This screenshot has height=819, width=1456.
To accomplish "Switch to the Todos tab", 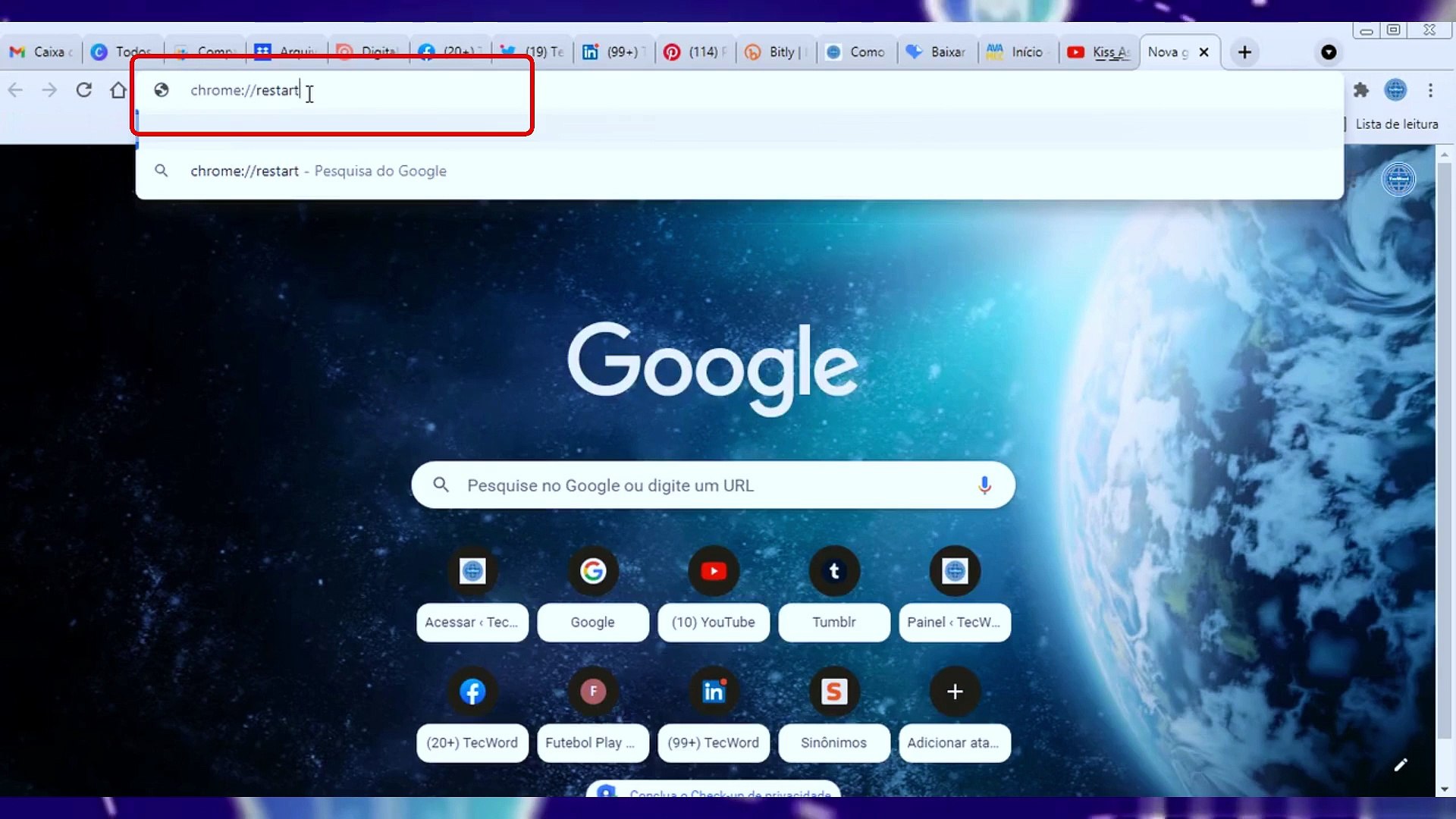I will [123, 52].
